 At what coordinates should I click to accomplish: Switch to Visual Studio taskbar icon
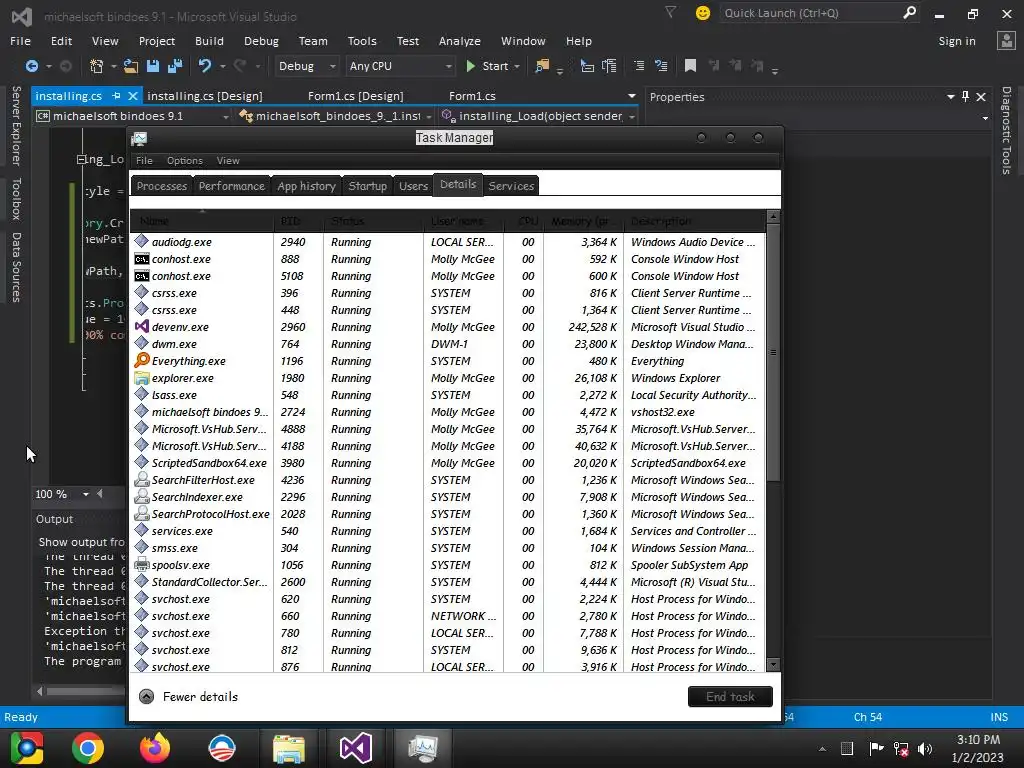[356, 748]
